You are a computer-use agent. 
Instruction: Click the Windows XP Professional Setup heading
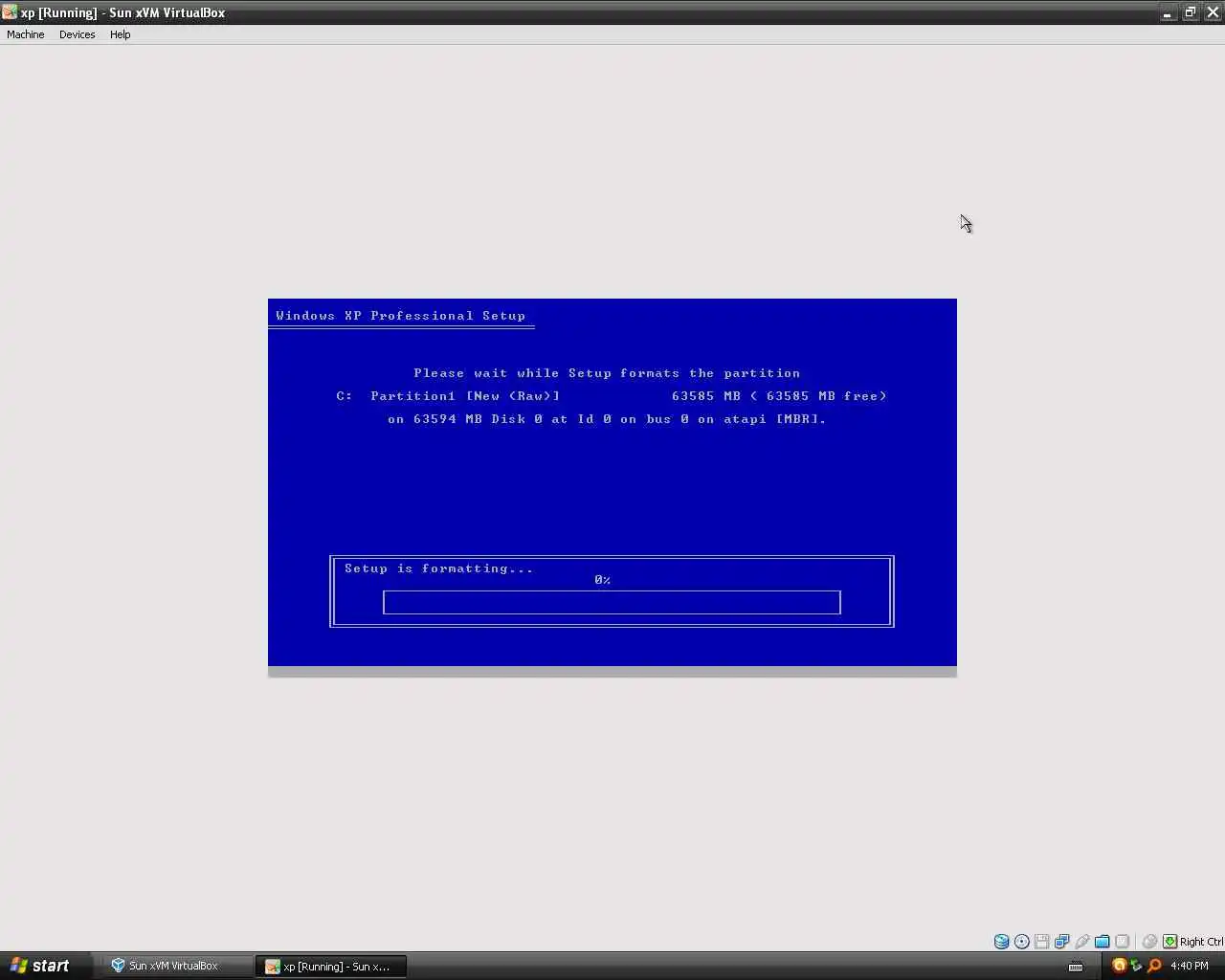(x=400, y=316)
